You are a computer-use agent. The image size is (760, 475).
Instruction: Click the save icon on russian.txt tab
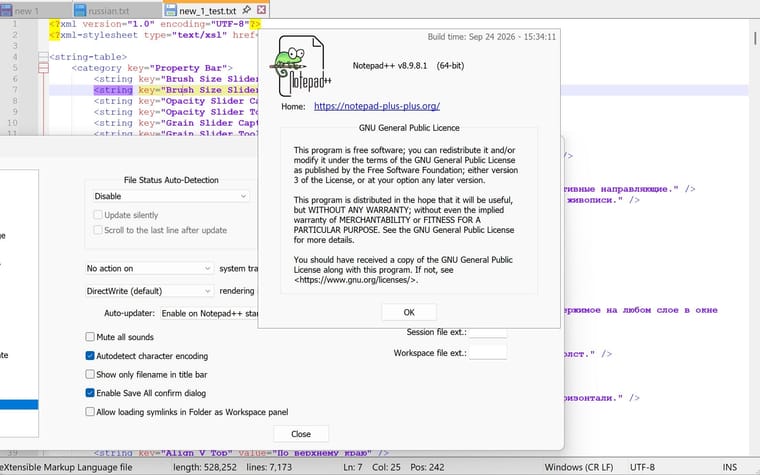[x=80, y=10]
